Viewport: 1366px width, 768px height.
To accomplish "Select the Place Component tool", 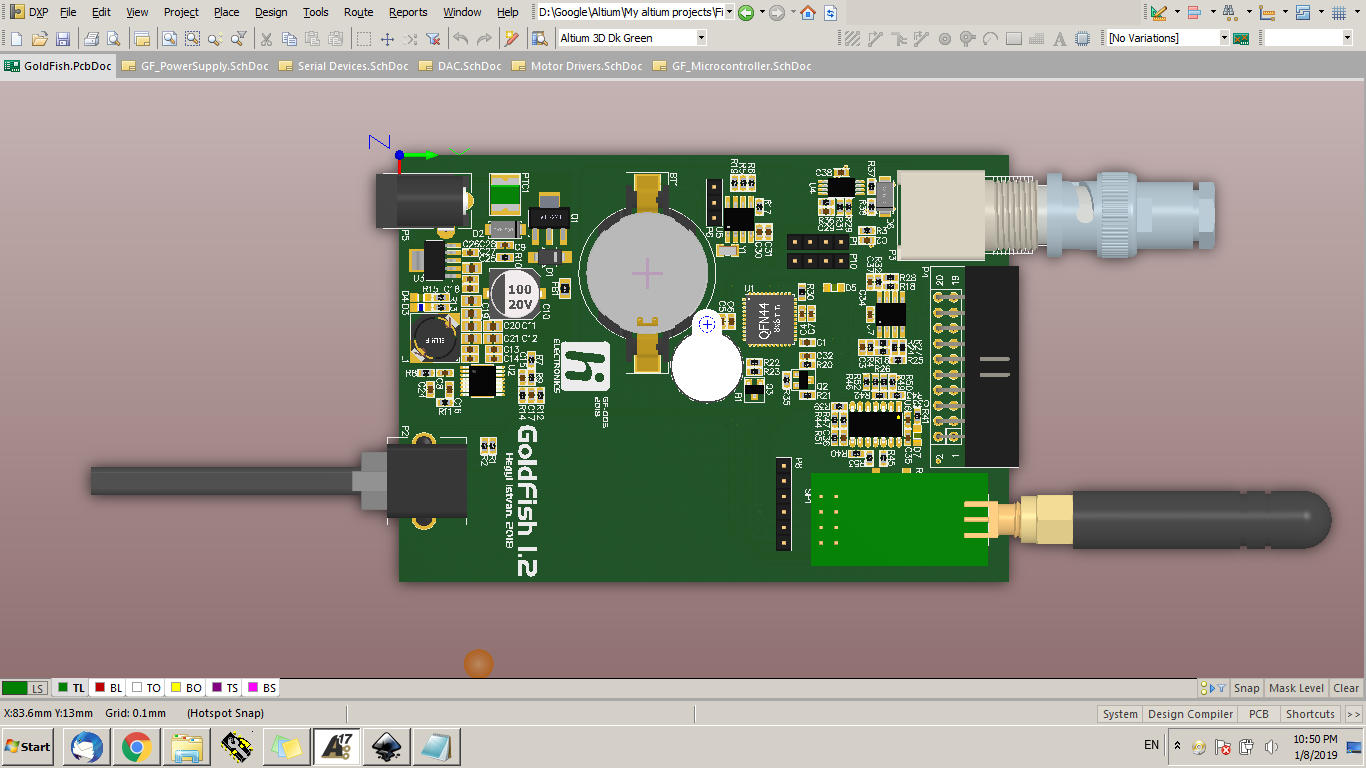I will coord(1082,37).
